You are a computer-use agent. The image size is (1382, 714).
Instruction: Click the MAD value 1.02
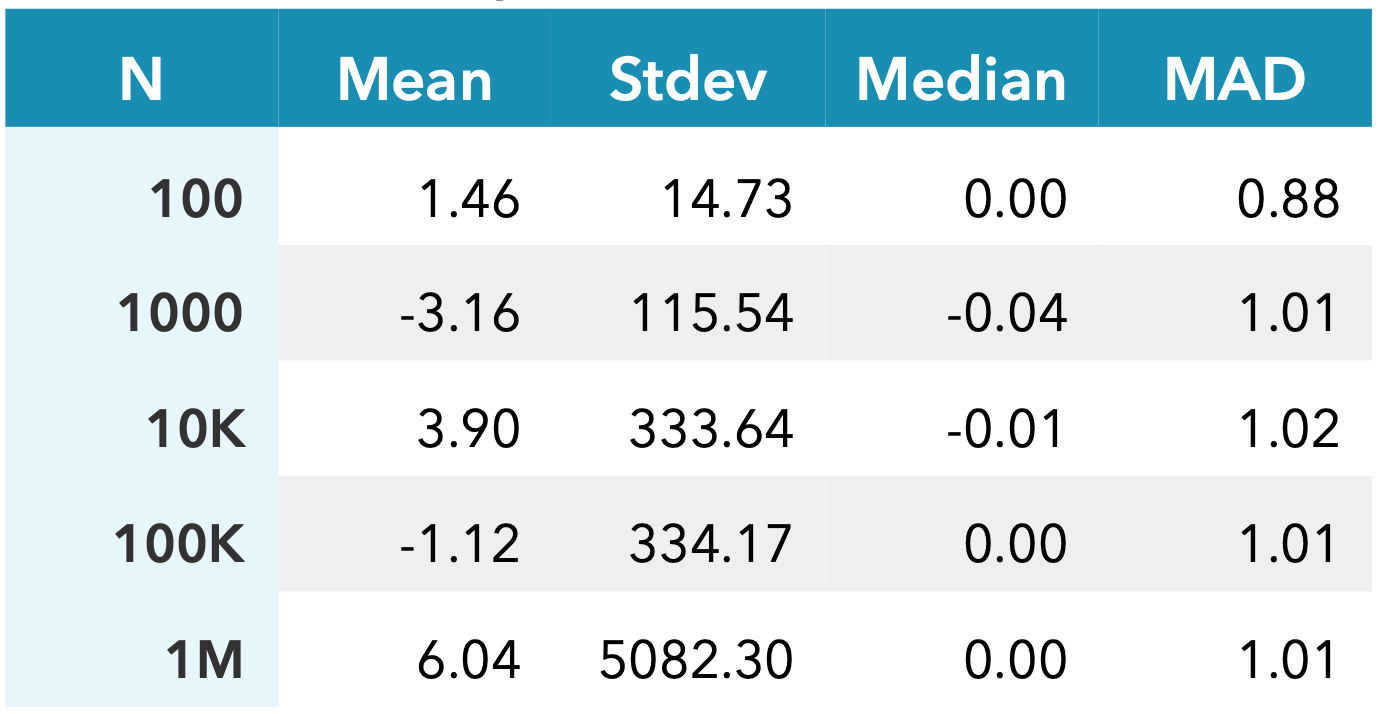click(x=1288, y=430)
